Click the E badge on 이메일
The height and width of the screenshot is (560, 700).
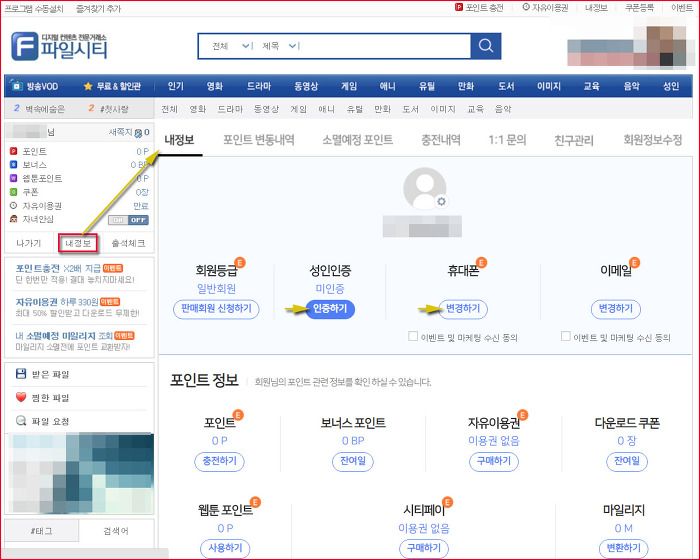pos(634,262)
